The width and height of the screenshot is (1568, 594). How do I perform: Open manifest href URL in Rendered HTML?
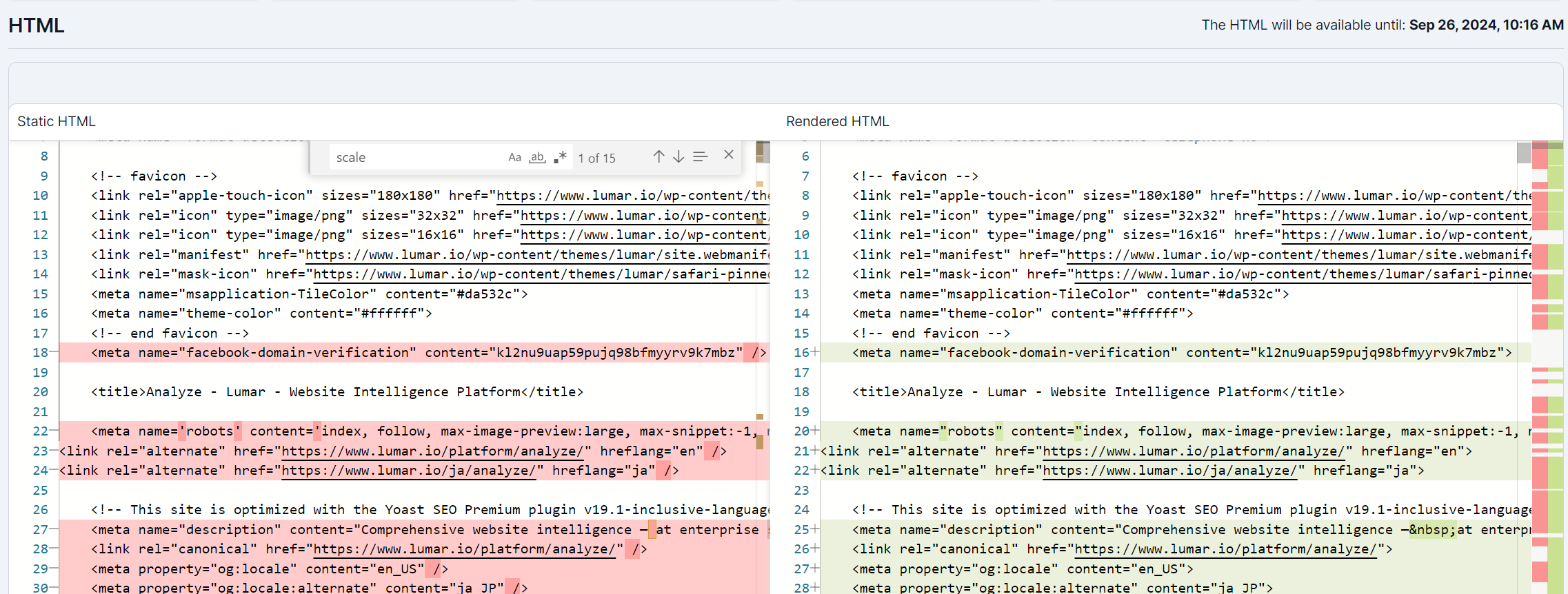click(1298, 255)
